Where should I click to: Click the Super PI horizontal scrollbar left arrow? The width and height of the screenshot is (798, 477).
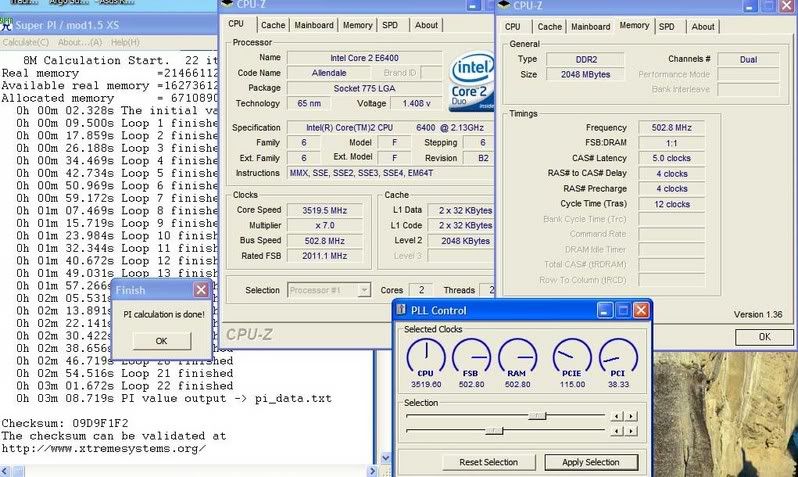pyautogui.click(x=5, y=471)
